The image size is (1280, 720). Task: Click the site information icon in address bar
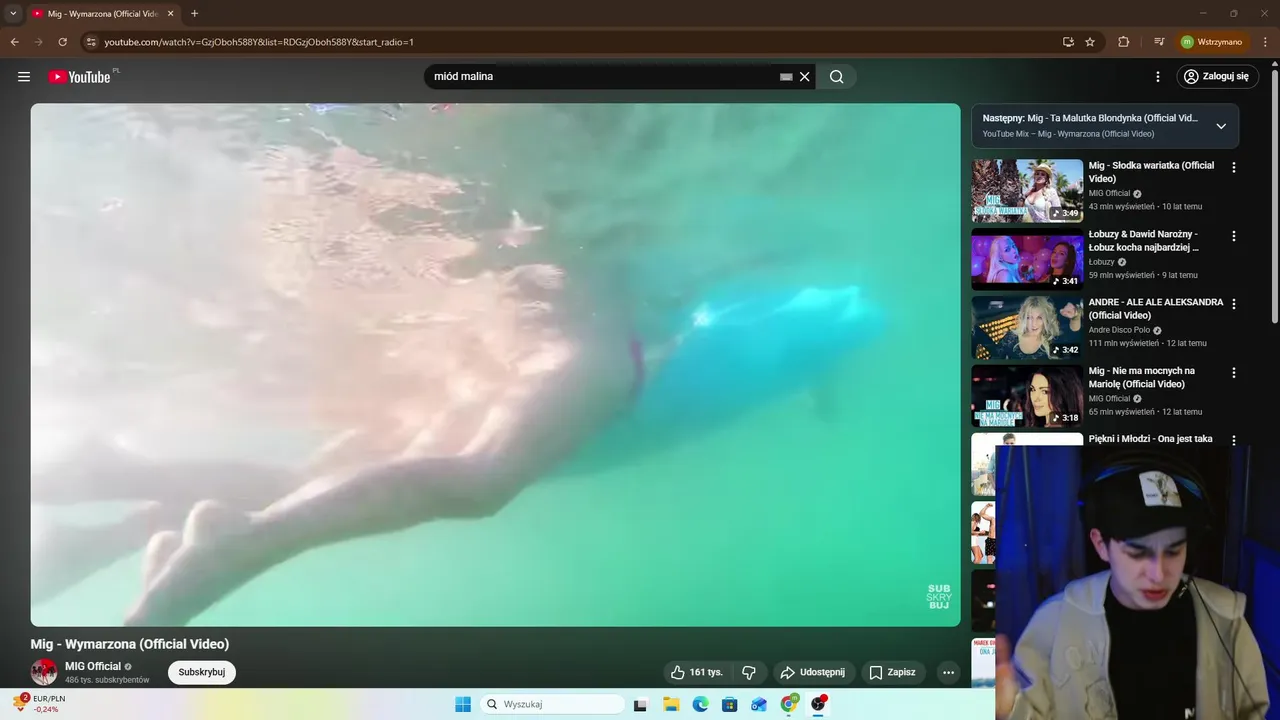[x=91, y=42]
